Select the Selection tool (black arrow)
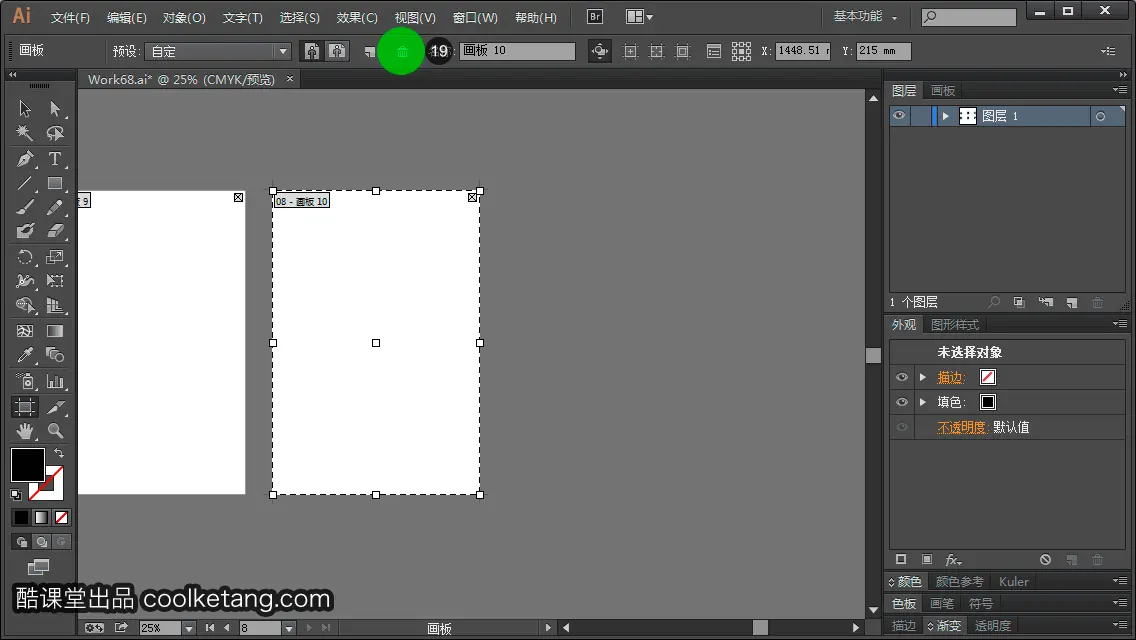Viewport: 1136px width, 640px height. click(x=25, y=109)
